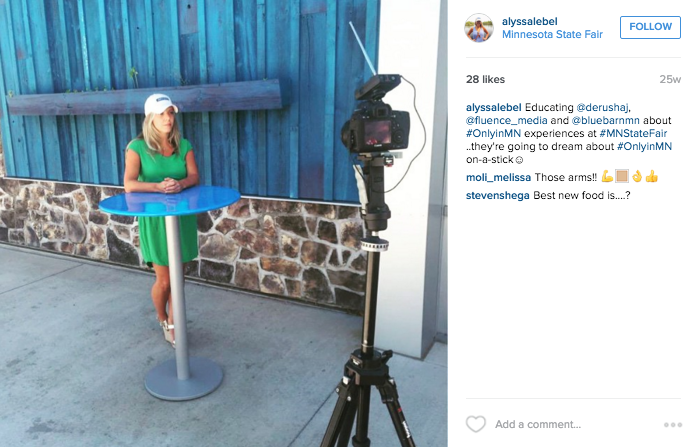Open moli_melissa commenter profile
The height and width of the screenshot is (447, 697).
498,177
